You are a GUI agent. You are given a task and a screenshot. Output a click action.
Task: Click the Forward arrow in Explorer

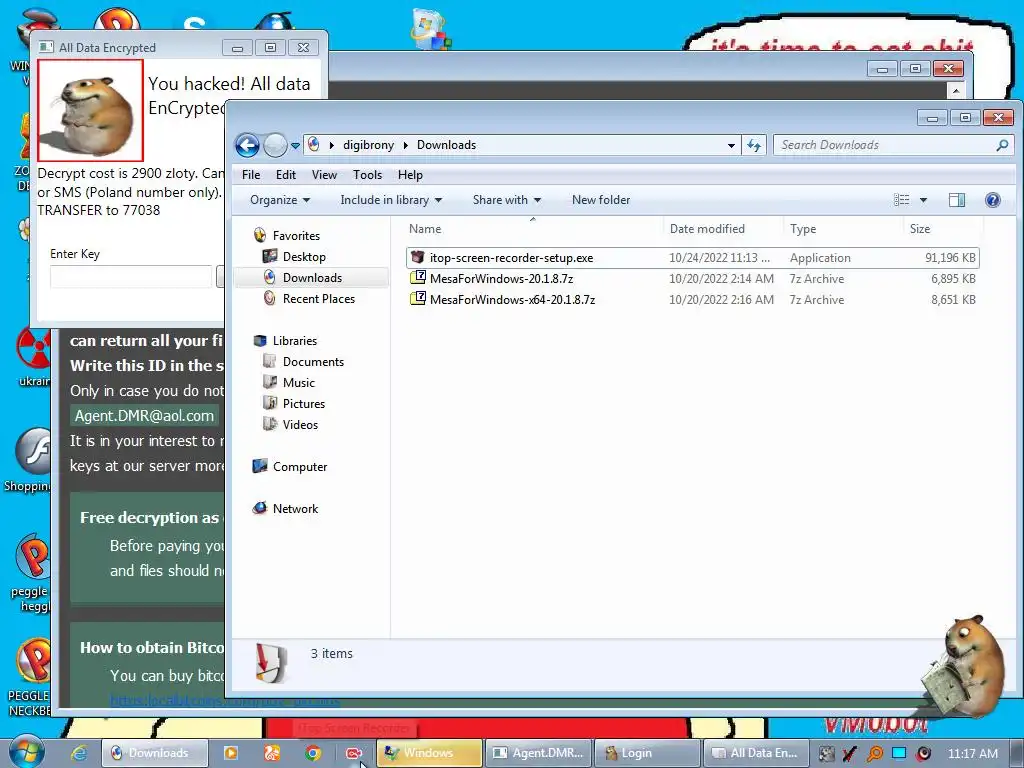pos(275,145)
